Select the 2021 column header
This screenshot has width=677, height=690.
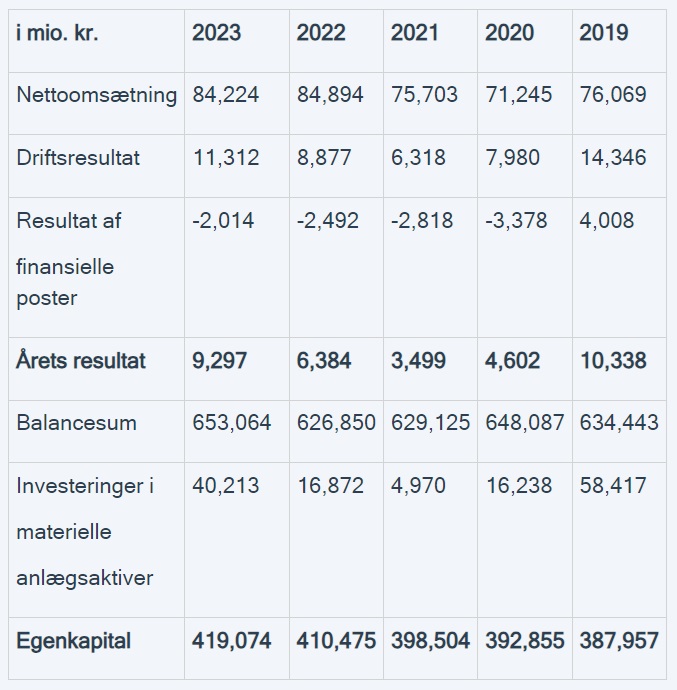[415, 33]
